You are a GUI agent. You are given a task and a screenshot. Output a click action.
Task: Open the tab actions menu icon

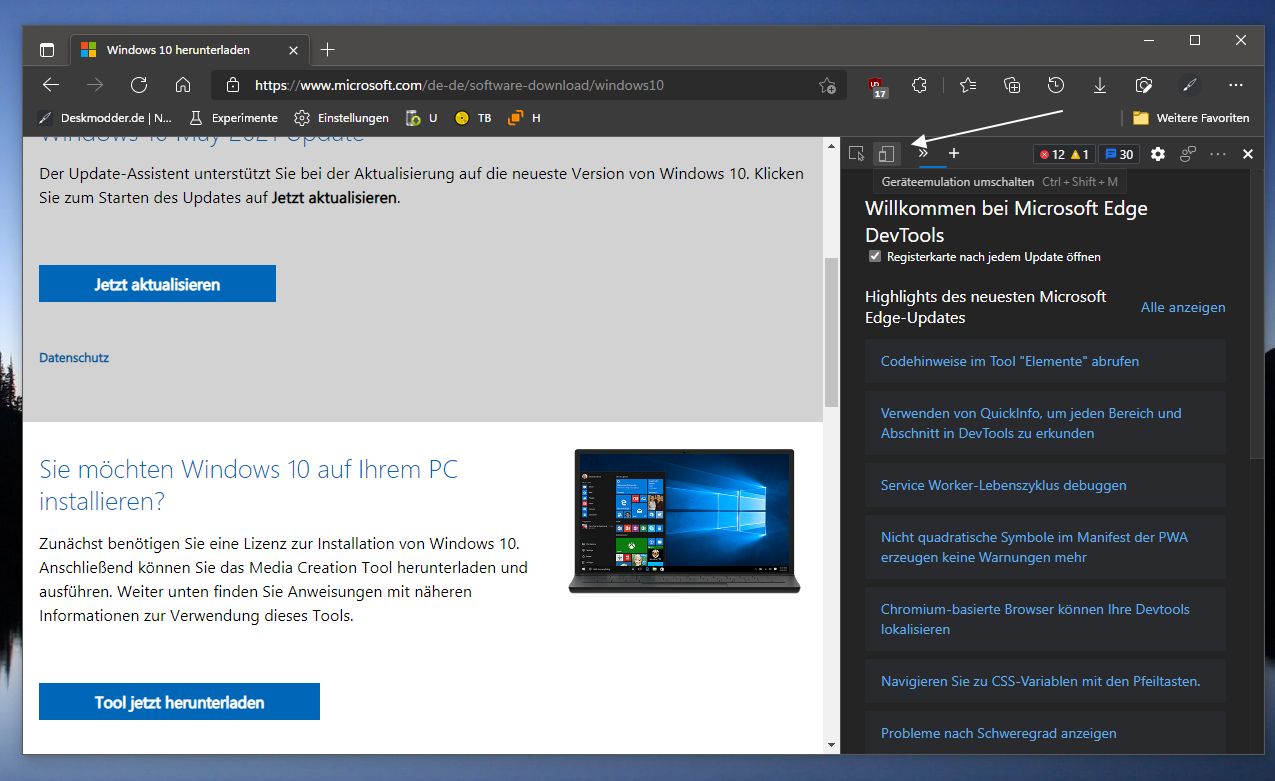[x=47, y=50]
